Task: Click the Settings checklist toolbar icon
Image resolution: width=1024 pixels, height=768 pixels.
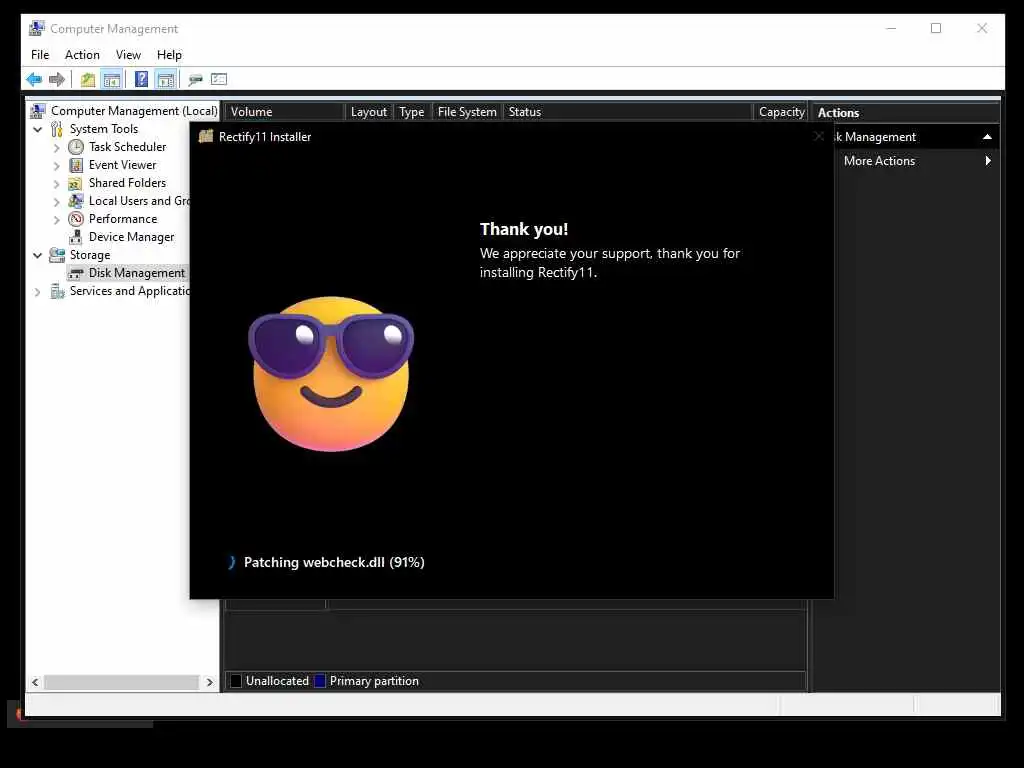Action: [219, 80]
